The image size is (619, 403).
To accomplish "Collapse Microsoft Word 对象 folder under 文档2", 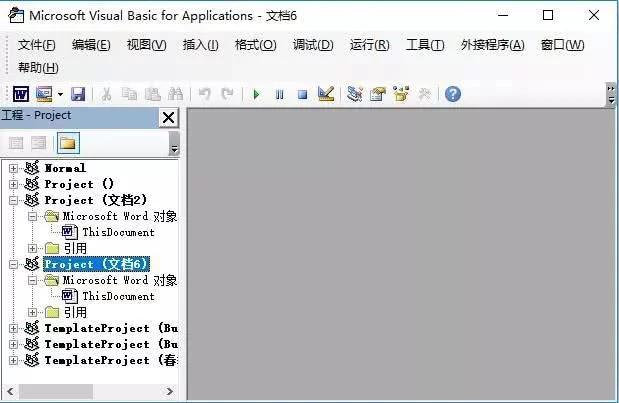I will [32, 216].
